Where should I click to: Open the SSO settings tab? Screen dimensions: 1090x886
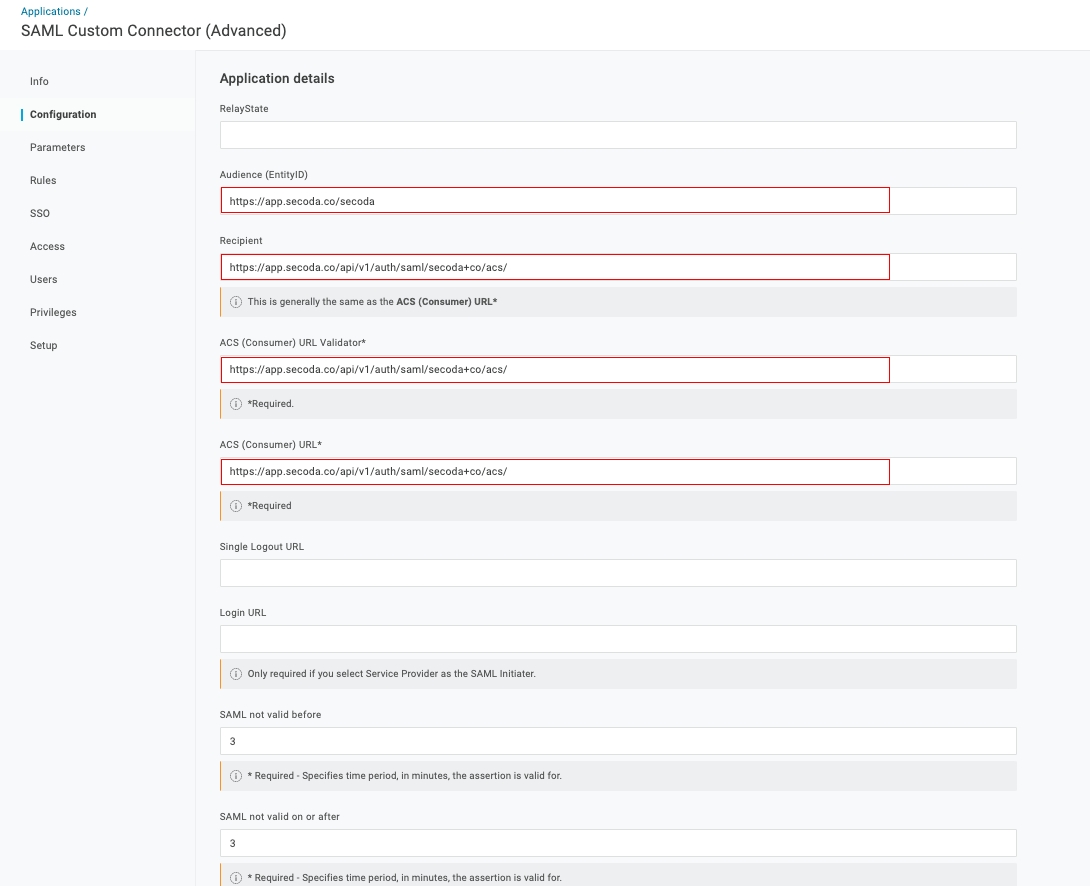40,213
